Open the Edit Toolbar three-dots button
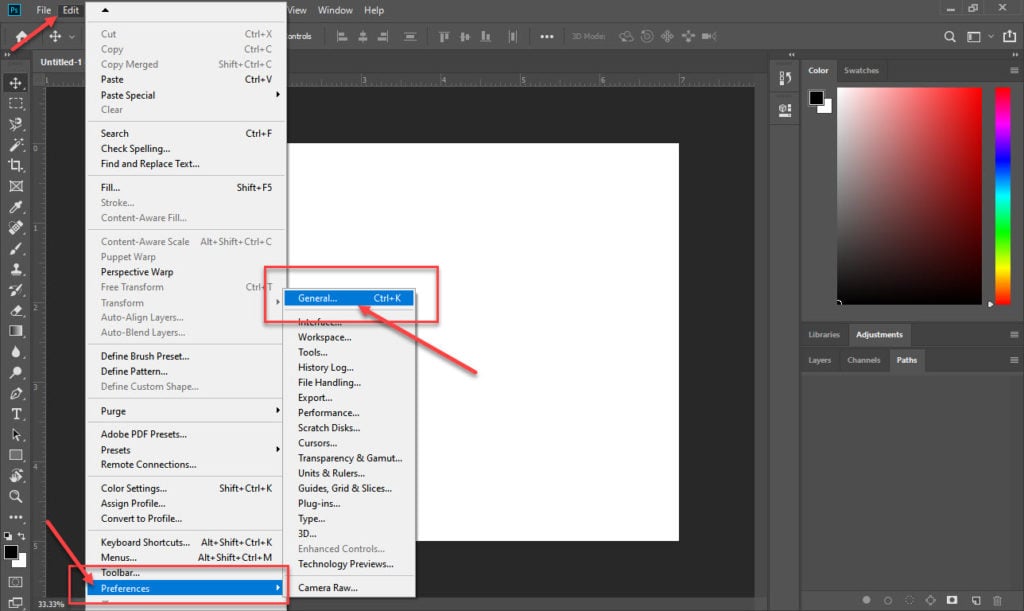Image resolution: width=1024 pixels, height=611 pixels. coord(16,517)
